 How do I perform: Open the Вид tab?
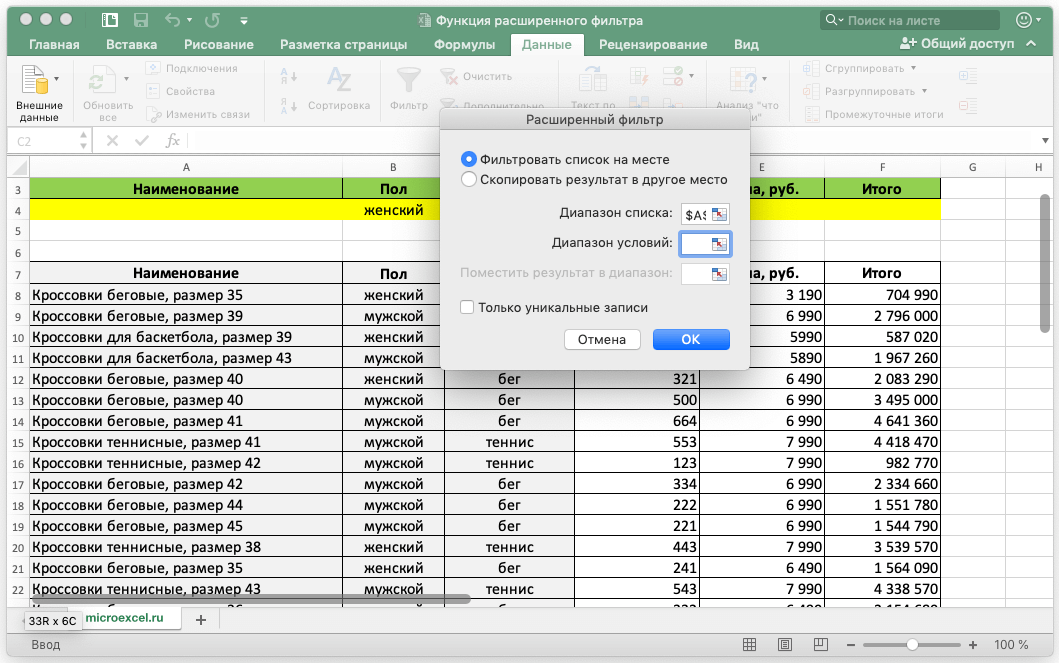(746, 45)
